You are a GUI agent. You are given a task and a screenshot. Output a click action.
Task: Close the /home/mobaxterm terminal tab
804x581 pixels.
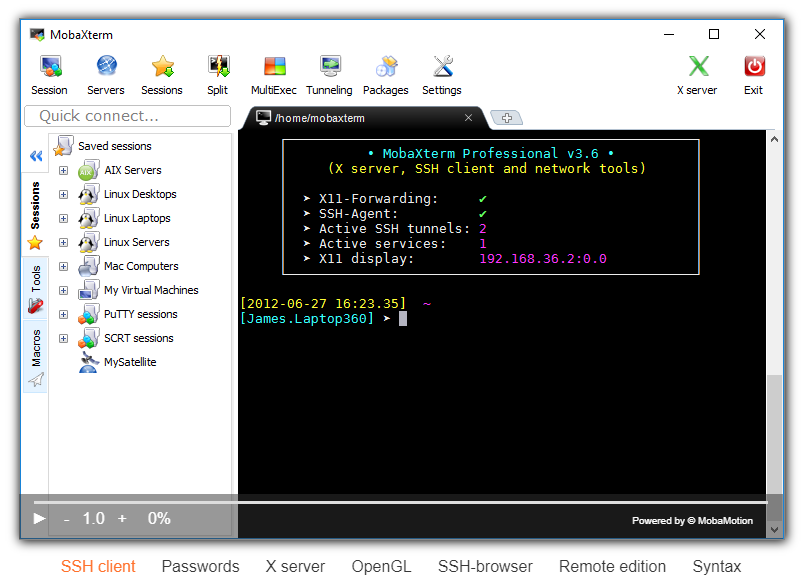[x=468, y=118]
